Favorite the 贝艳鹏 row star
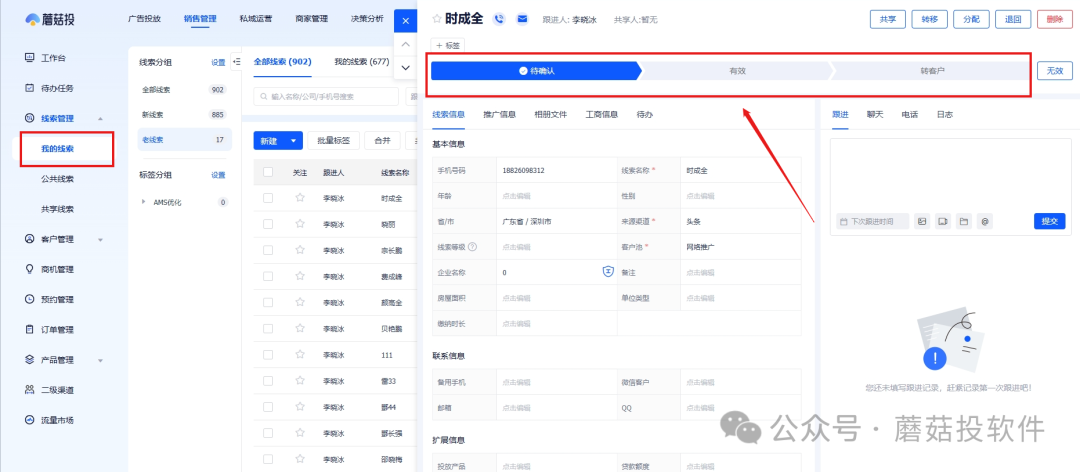Screen dimensions: 1080x472 pos(300,329)
